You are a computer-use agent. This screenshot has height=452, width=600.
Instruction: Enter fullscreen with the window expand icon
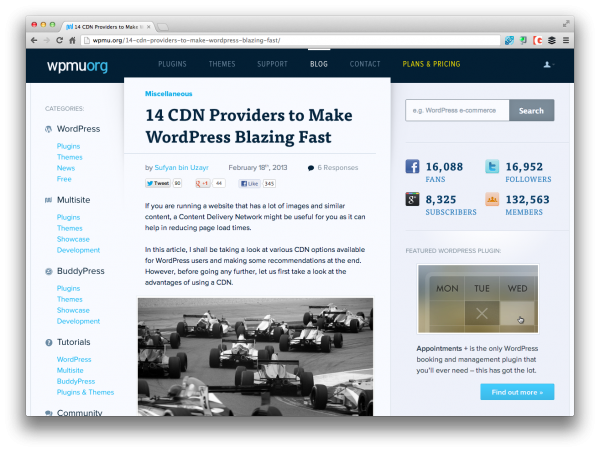tap(566, 24)
